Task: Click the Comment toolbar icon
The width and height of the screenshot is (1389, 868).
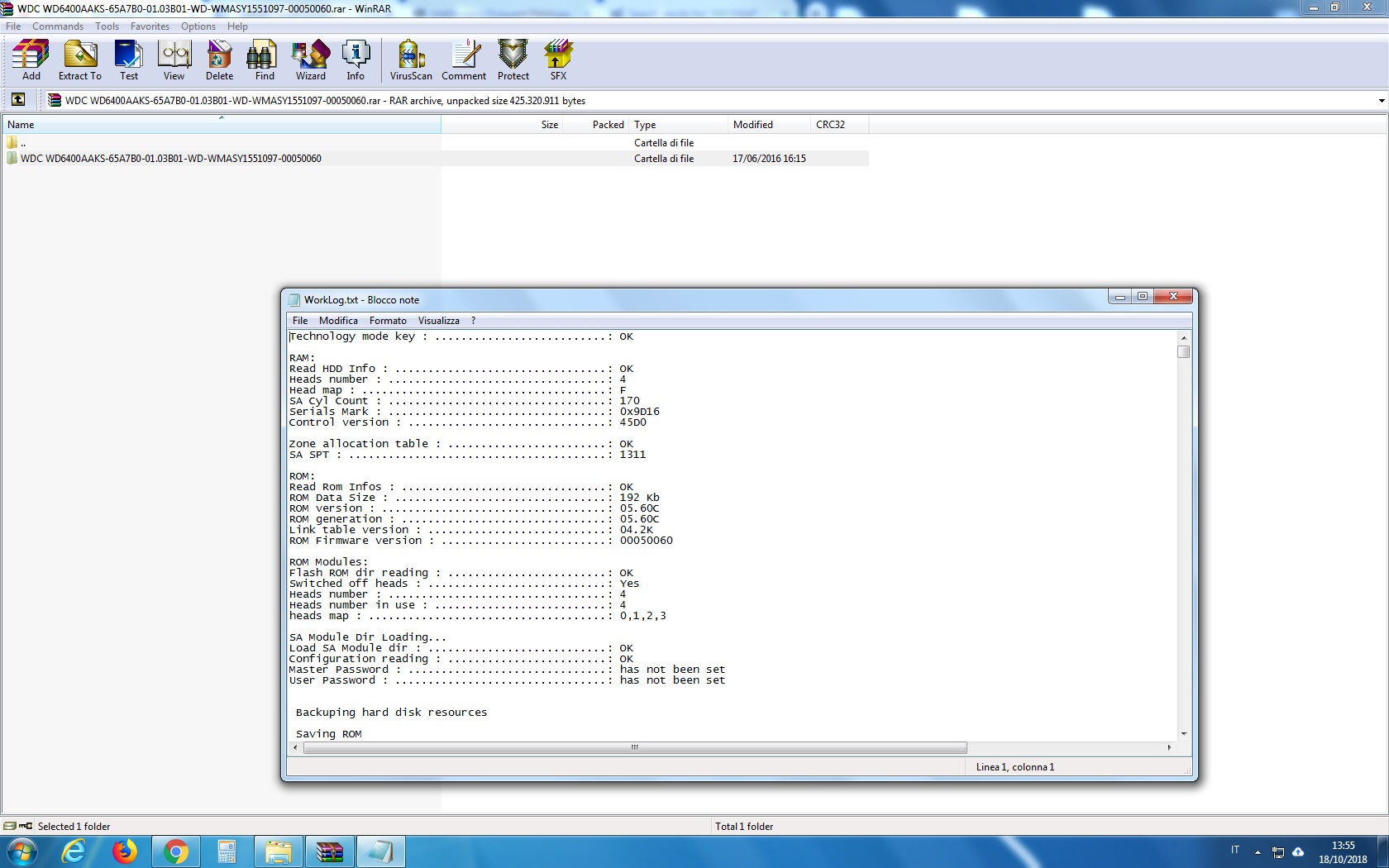Action: [x=464, y=60]
